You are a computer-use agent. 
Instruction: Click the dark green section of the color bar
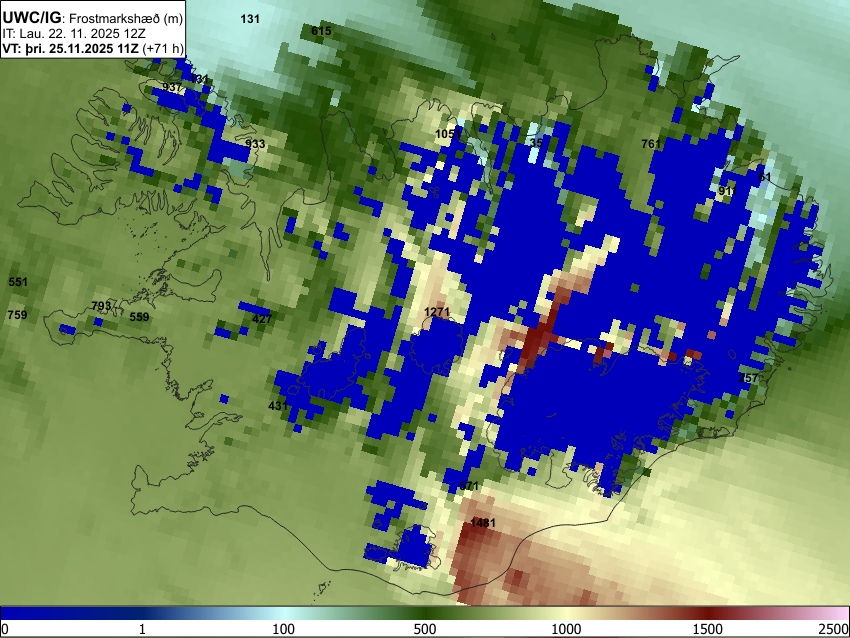[x=424, y=613]
